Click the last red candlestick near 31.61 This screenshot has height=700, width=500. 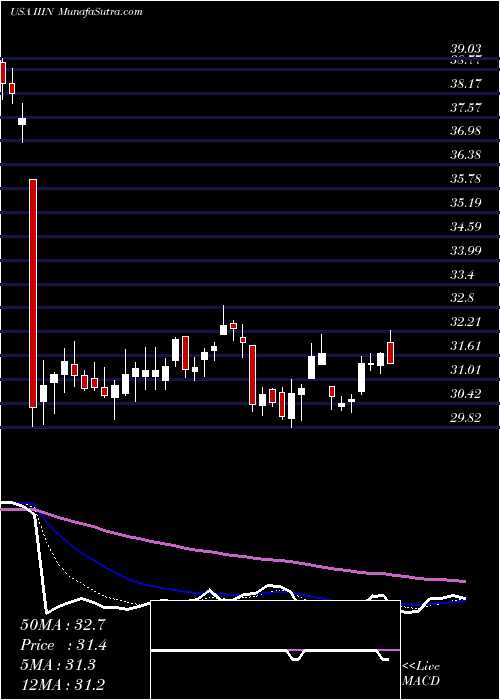pos(391,353)
